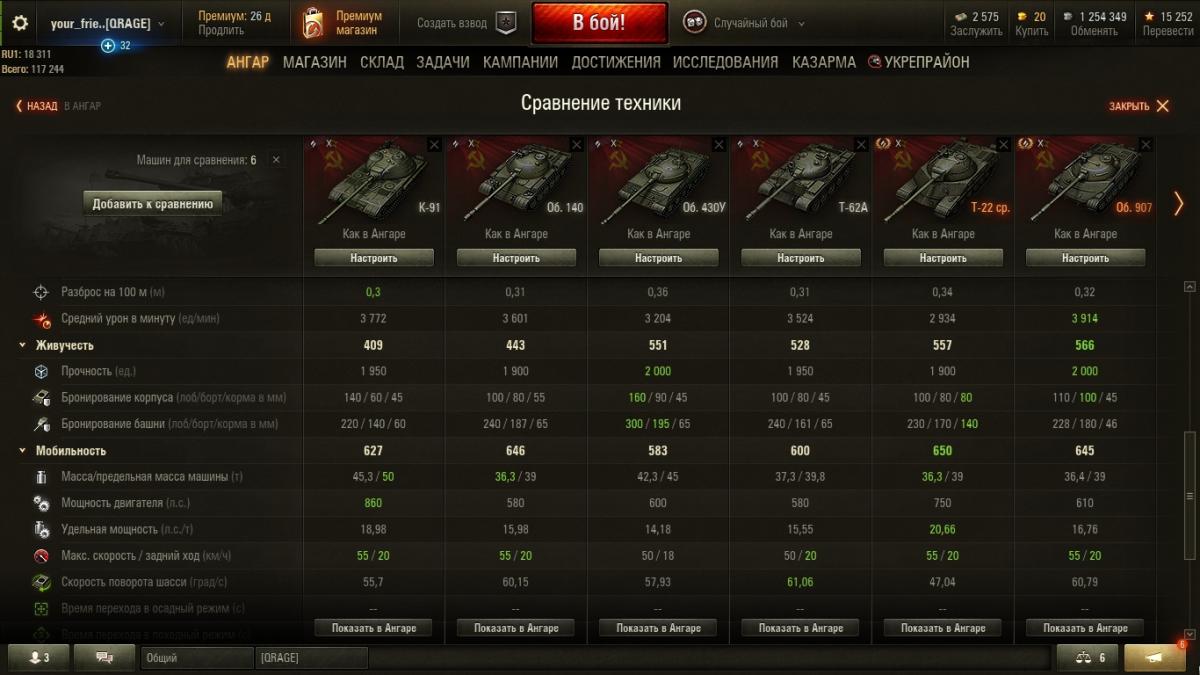Click the notification center icon with red badge

[x=1154, y=657]
